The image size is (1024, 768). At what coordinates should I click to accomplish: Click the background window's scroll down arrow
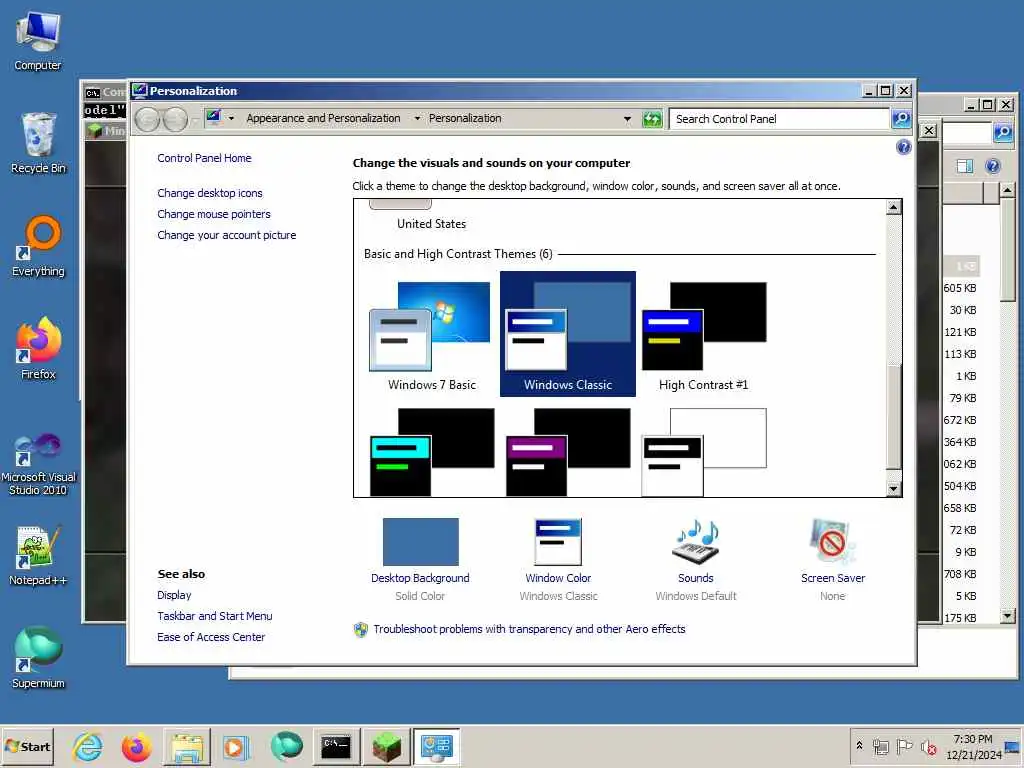(1007, 615)
